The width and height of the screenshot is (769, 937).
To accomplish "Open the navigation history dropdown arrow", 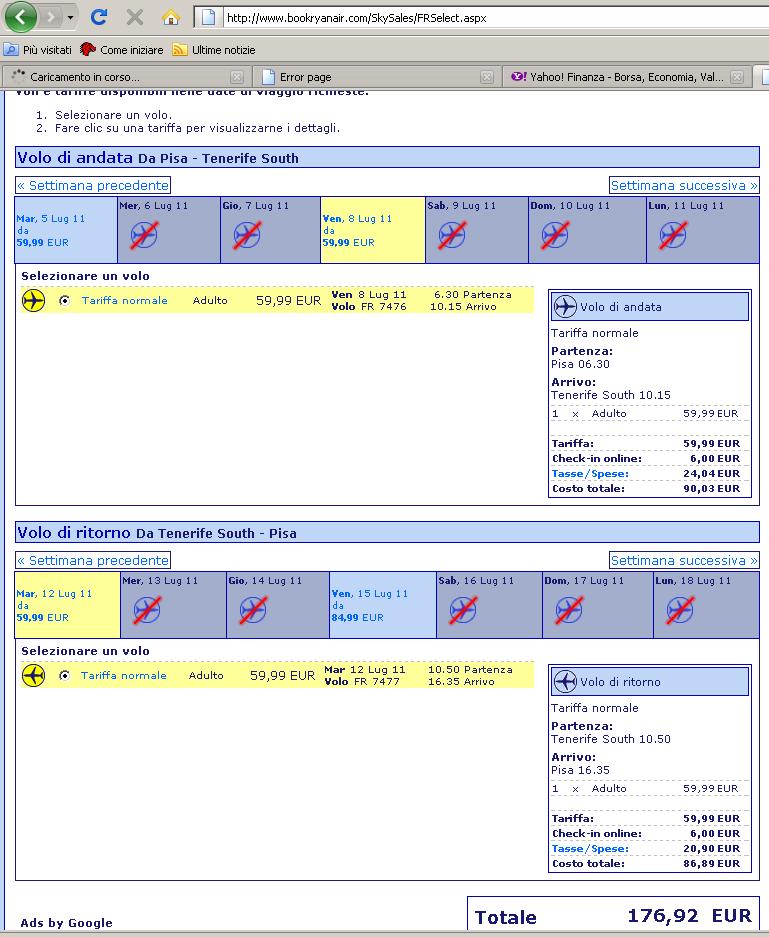I will 70,18.
